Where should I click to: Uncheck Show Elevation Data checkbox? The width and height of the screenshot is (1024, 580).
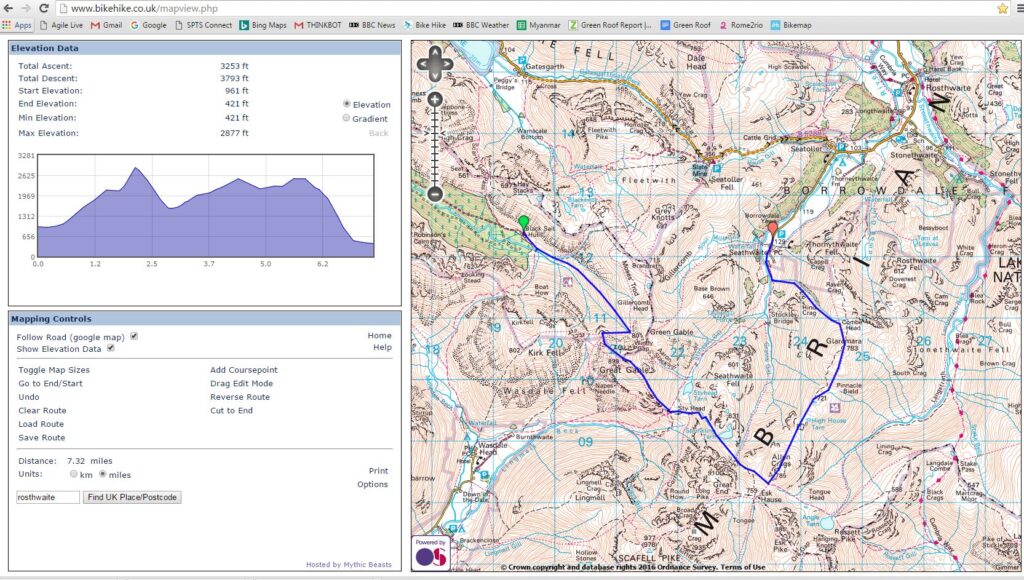[111, 348]
